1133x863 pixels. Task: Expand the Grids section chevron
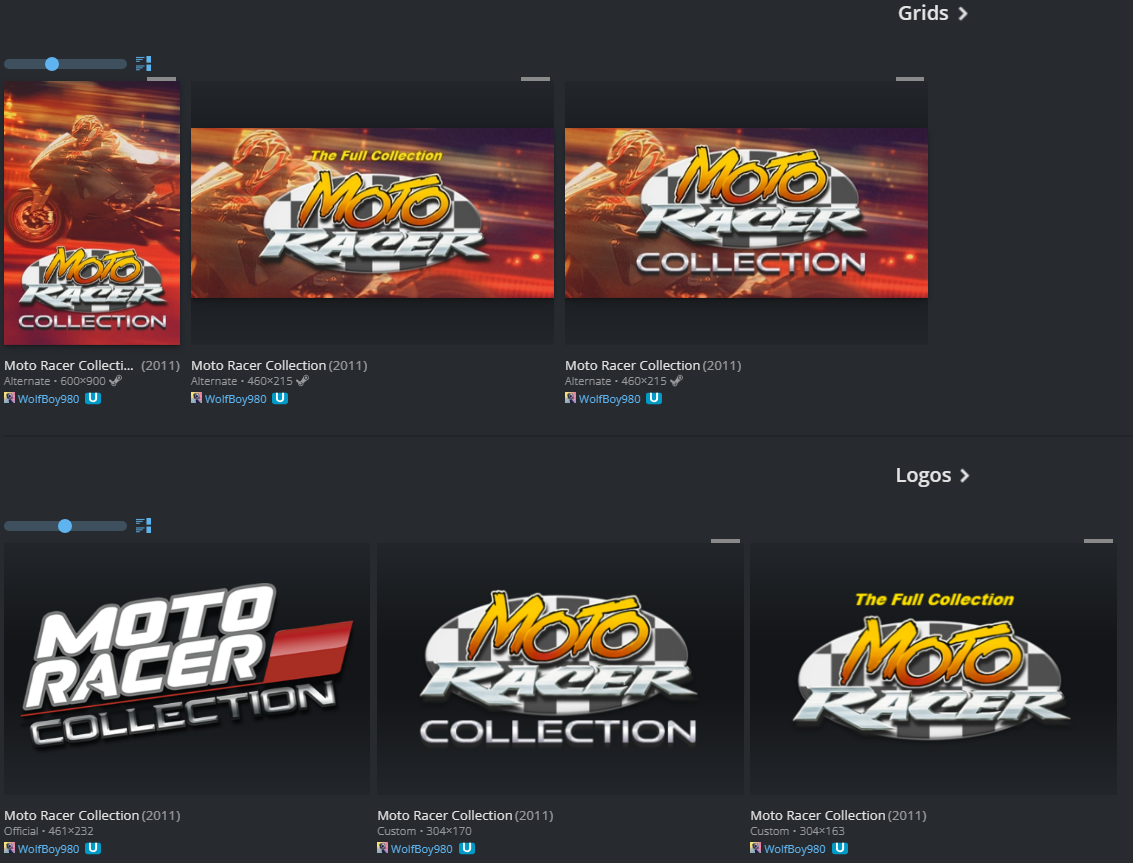(962, 14)
